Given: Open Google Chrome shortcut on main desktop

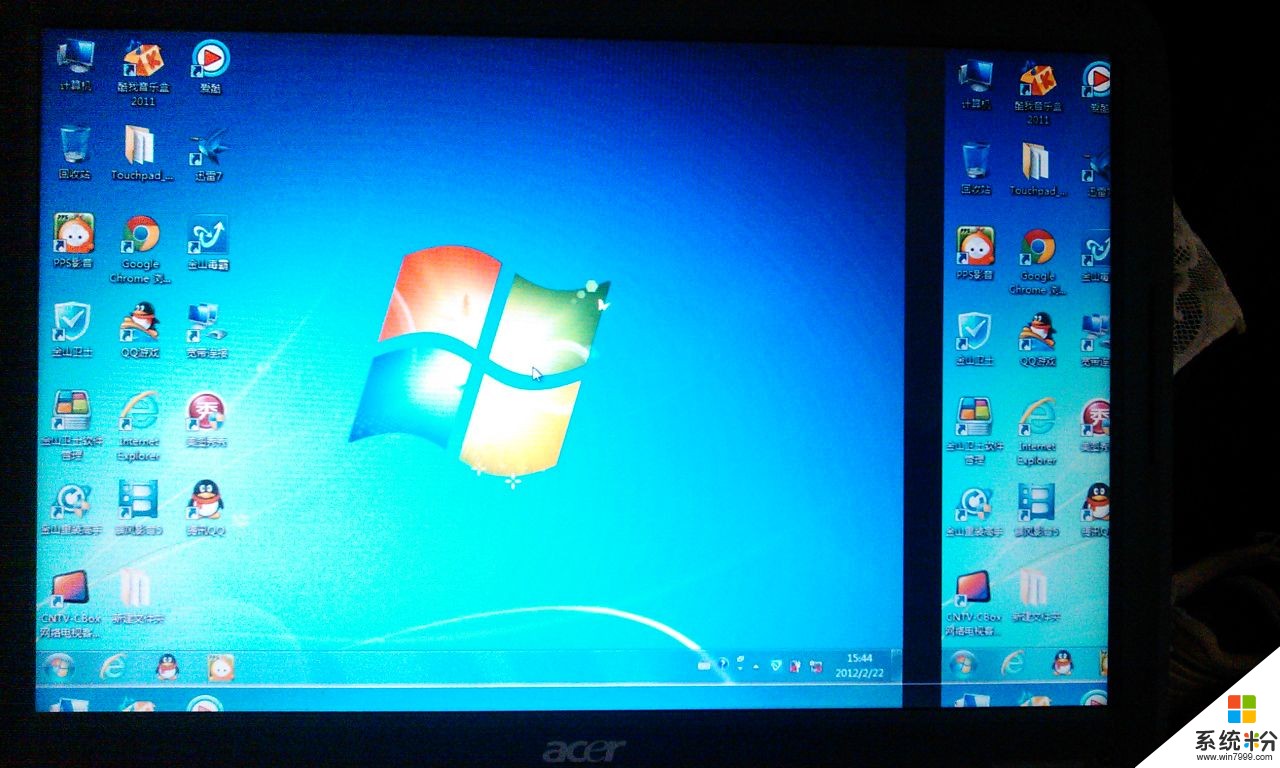Looking at the screenshot, I should coord(141,250).
